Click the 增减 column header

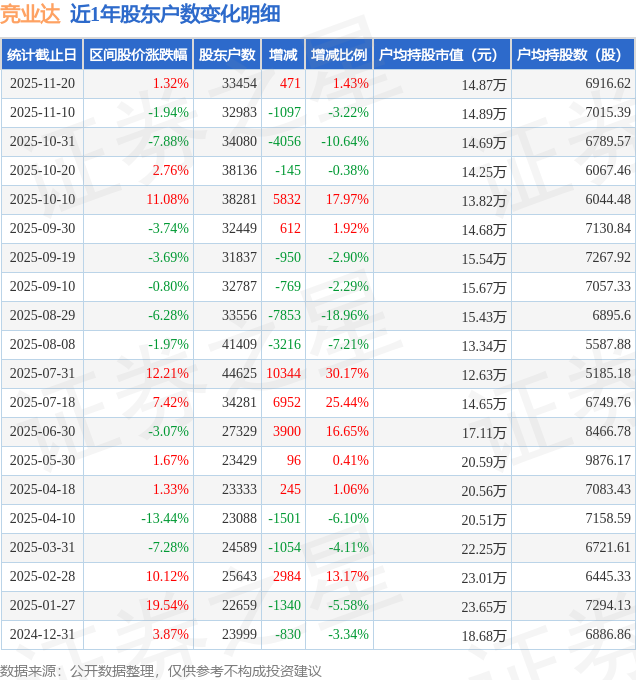click(283, 55)
